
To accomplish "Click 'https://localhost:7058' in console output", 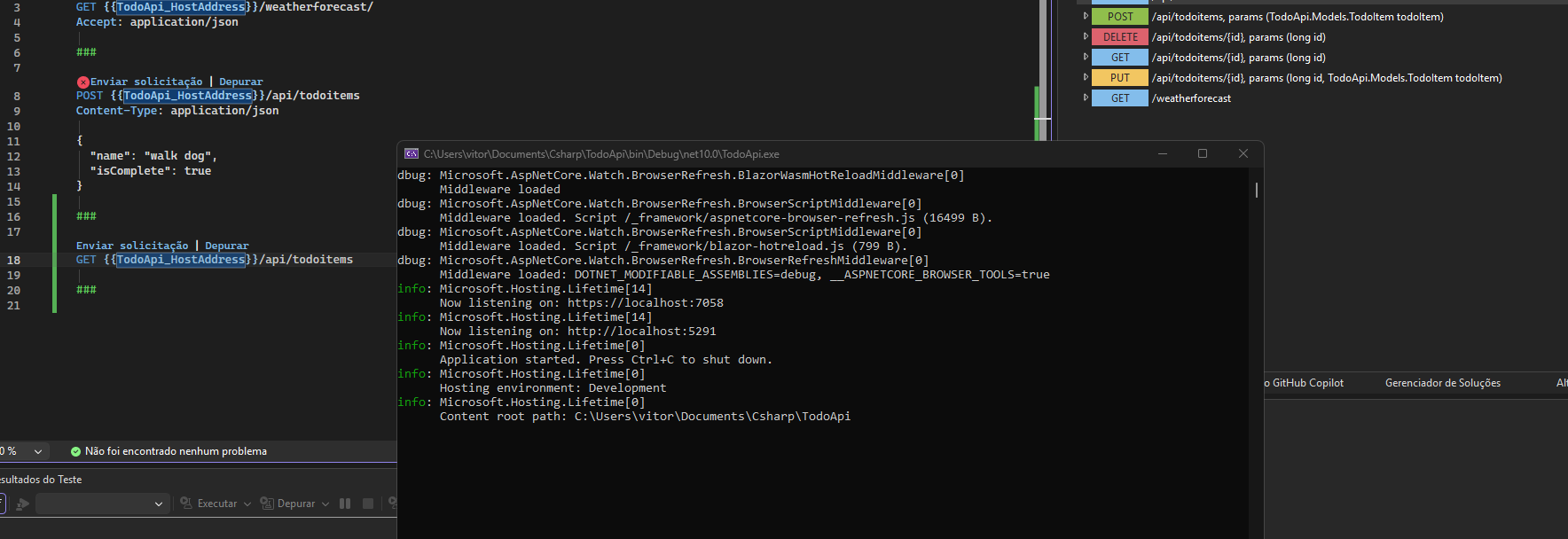I will click(646, 303).
